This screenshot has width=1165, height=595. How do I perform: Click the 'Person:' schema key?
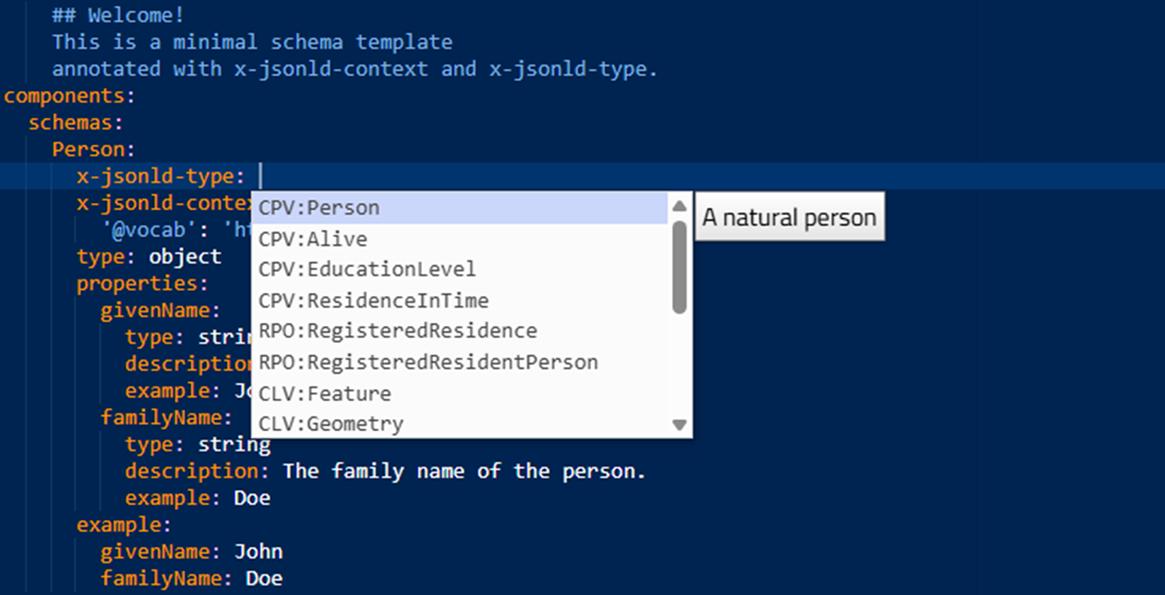click(x=94, y=149)
